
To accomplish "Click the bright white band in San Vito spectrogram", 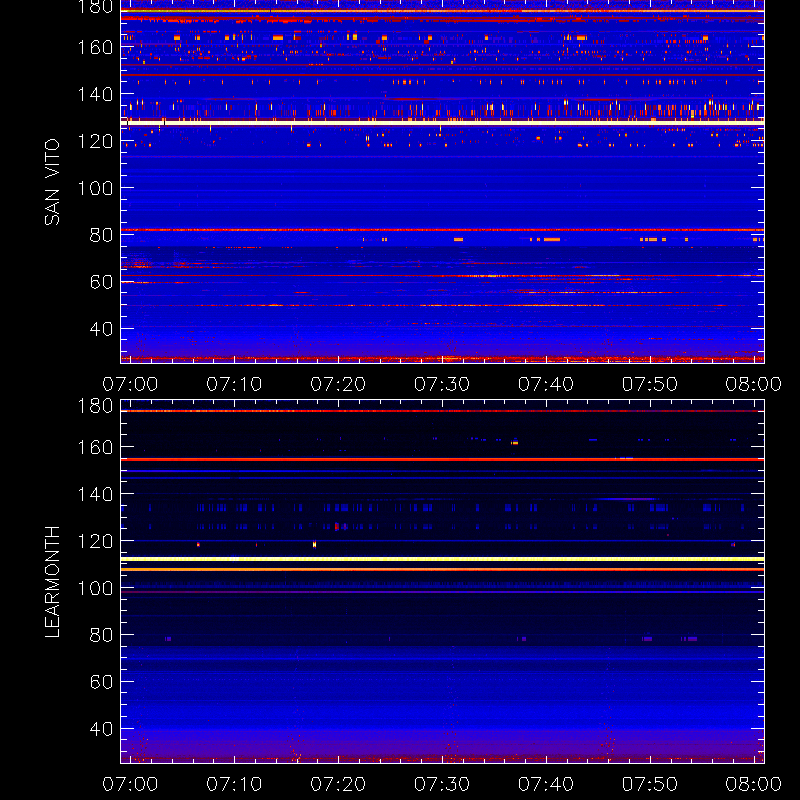I will pos(442,123).
